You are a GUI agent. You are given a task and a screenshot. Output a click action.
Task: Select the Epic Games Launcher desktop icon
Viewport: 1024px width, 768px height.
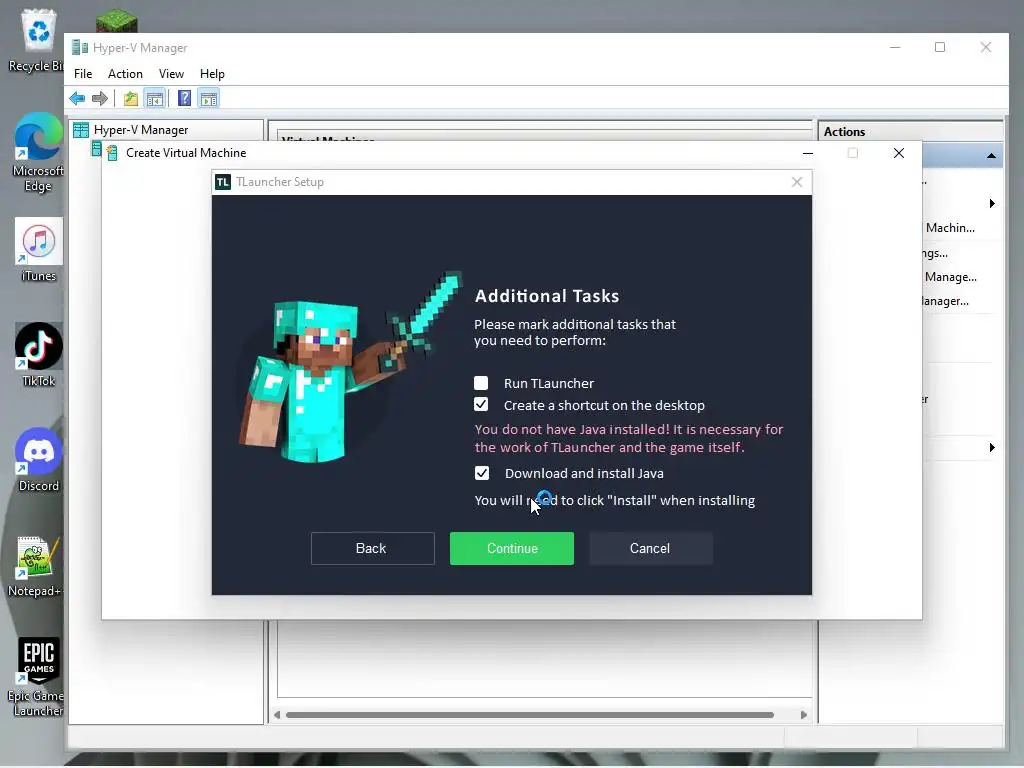37,677
